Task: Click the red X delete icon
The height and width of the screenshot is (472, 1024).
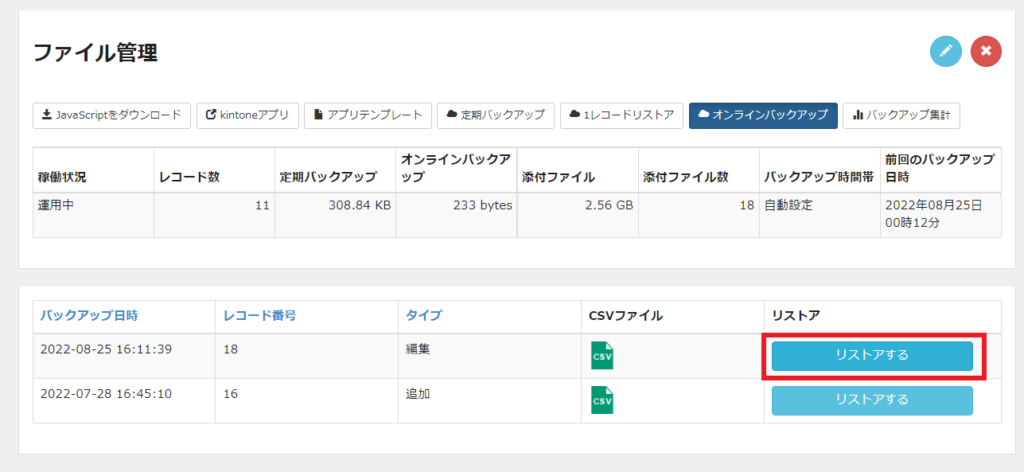Action: coord(986,52)
